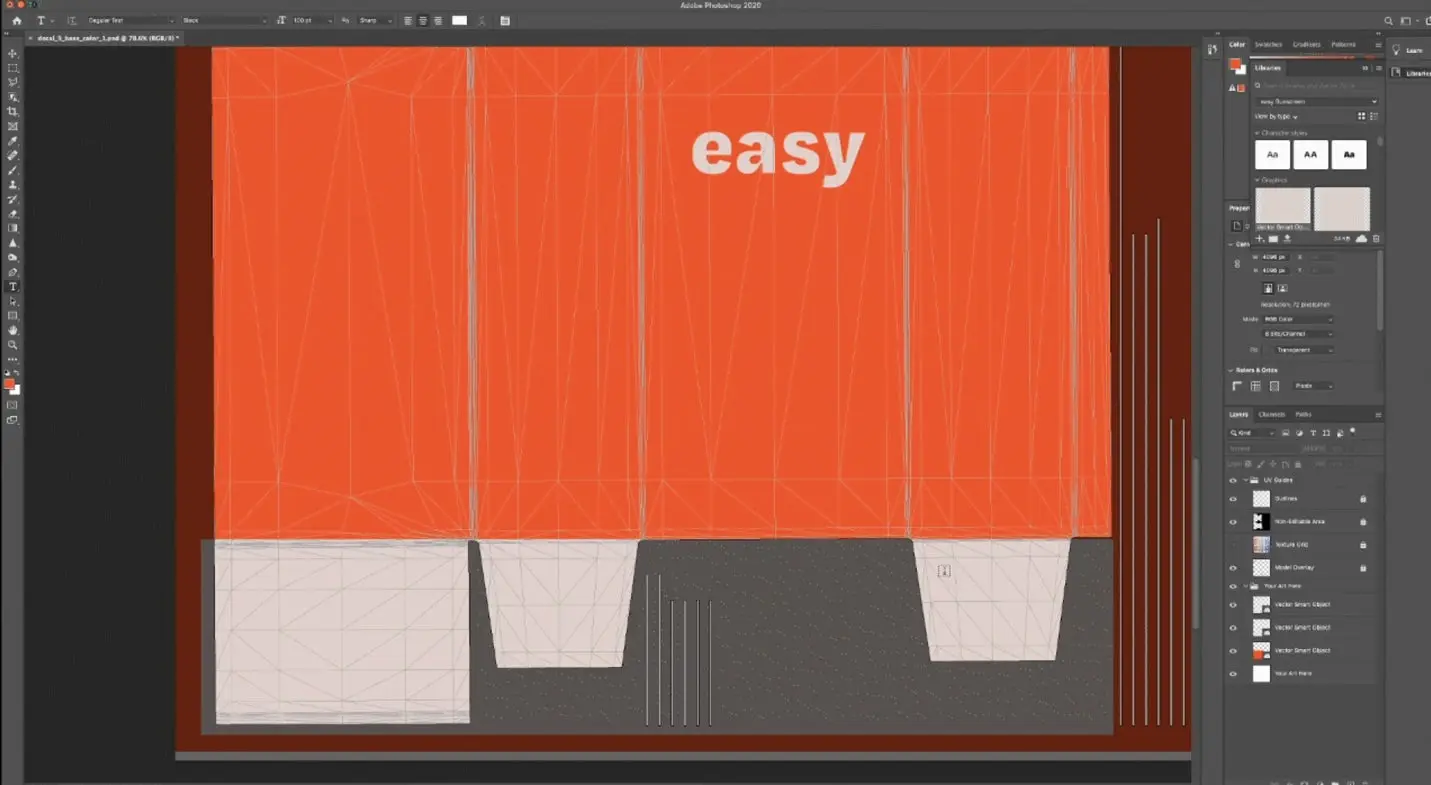Show the Texture Grid layer
Viewport: 1431px width, 785px height.
pyautogui.click(x=1232, y=544)
